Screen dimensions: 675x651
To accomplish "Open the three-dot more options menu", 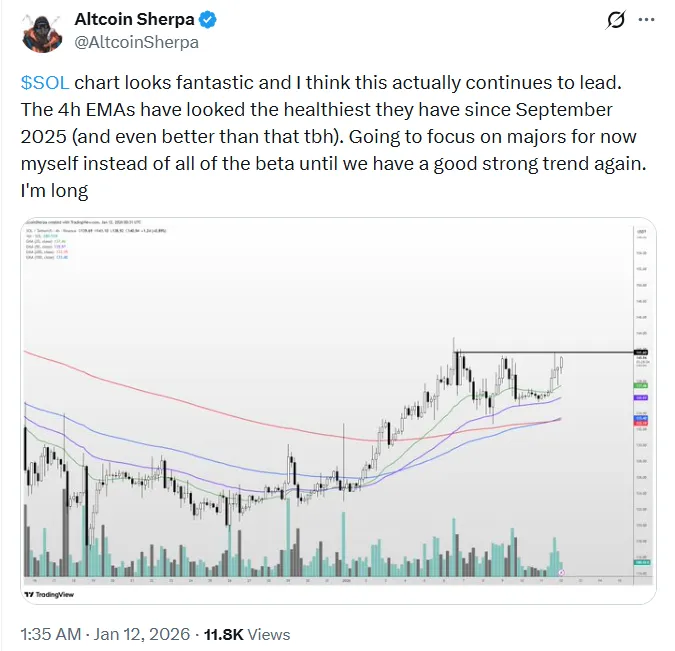I will click(652, 21).
